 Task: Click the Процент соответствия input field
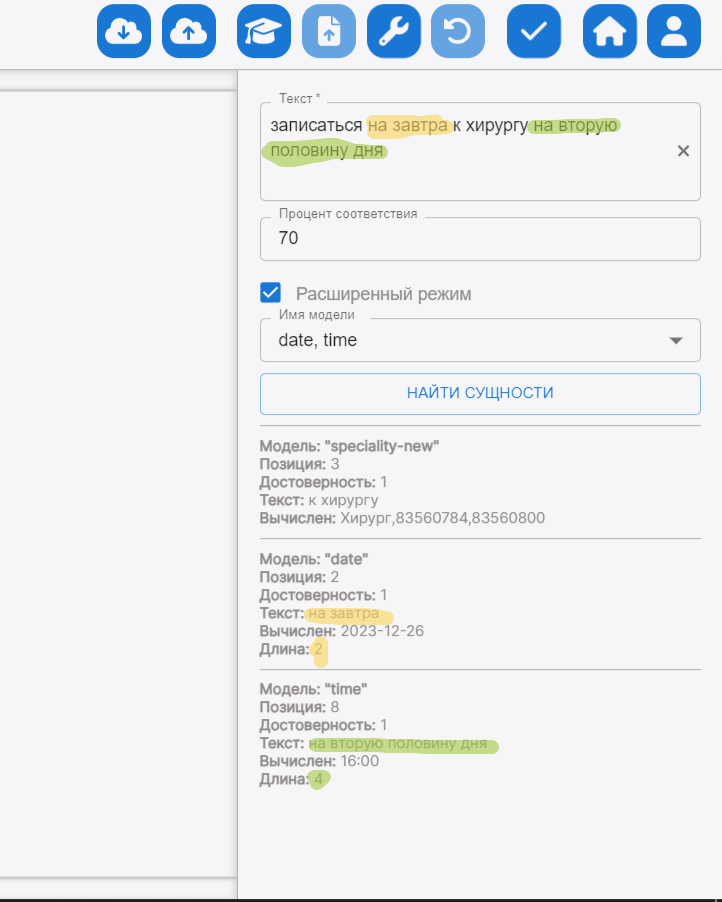coord(480,239)
